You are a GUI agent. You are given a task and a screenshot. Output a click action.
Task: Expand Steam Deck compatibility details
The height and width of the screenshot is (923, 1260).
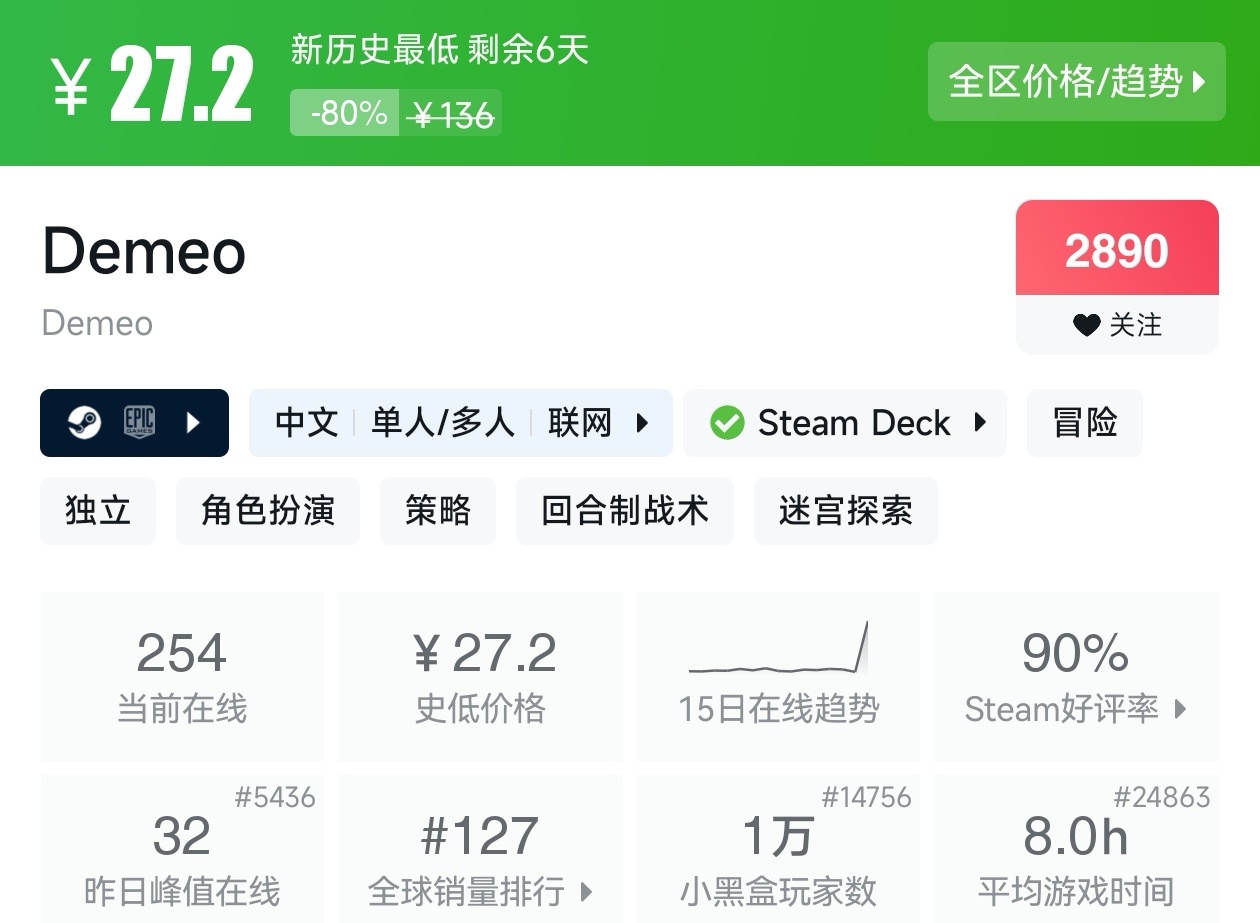click(981, 423)
